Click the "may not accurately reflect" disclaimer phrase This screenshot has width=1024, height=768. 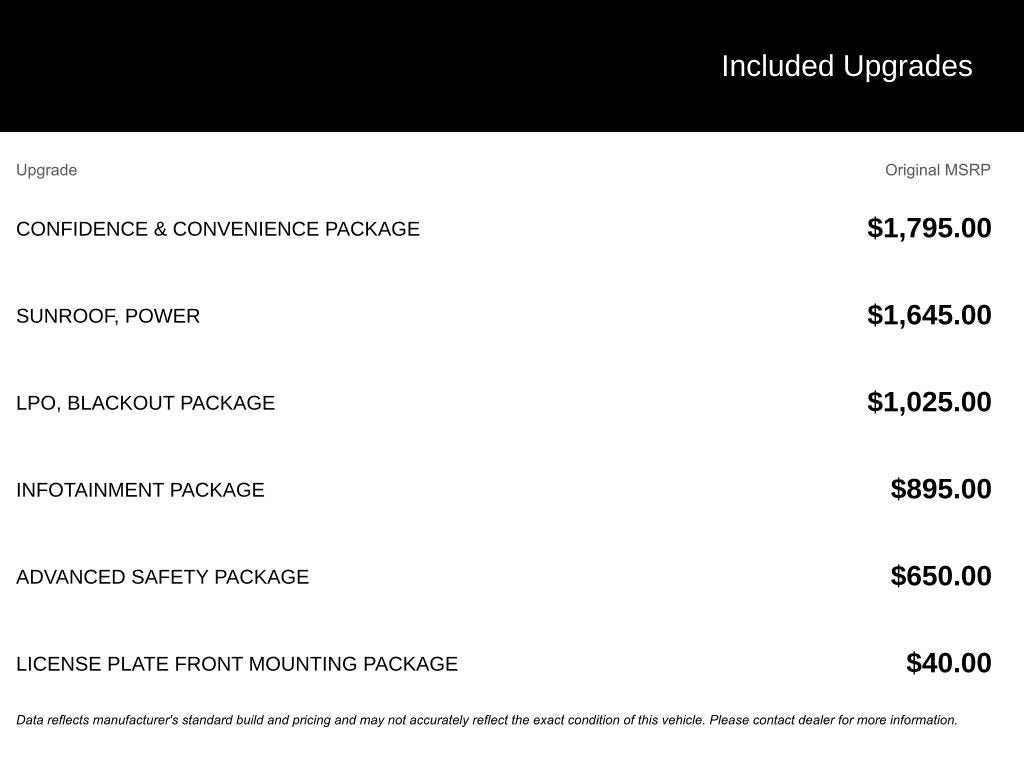(x=440, y=720)
